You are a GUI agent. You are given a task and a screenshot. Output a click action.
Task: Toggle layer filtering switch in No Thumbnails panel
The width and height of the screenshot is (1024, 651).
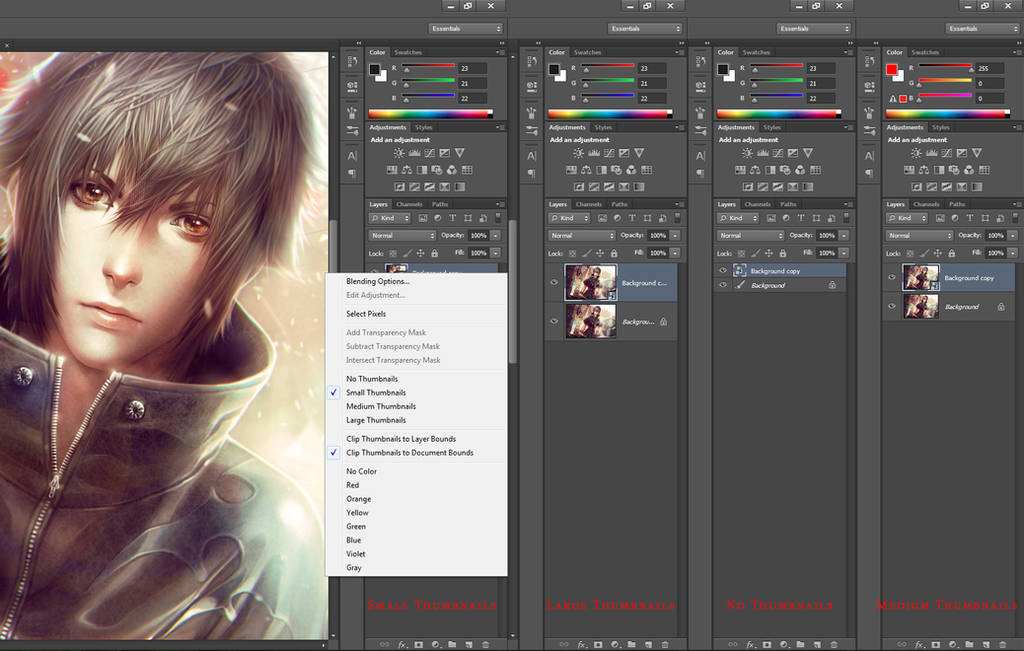click(846, 217)
